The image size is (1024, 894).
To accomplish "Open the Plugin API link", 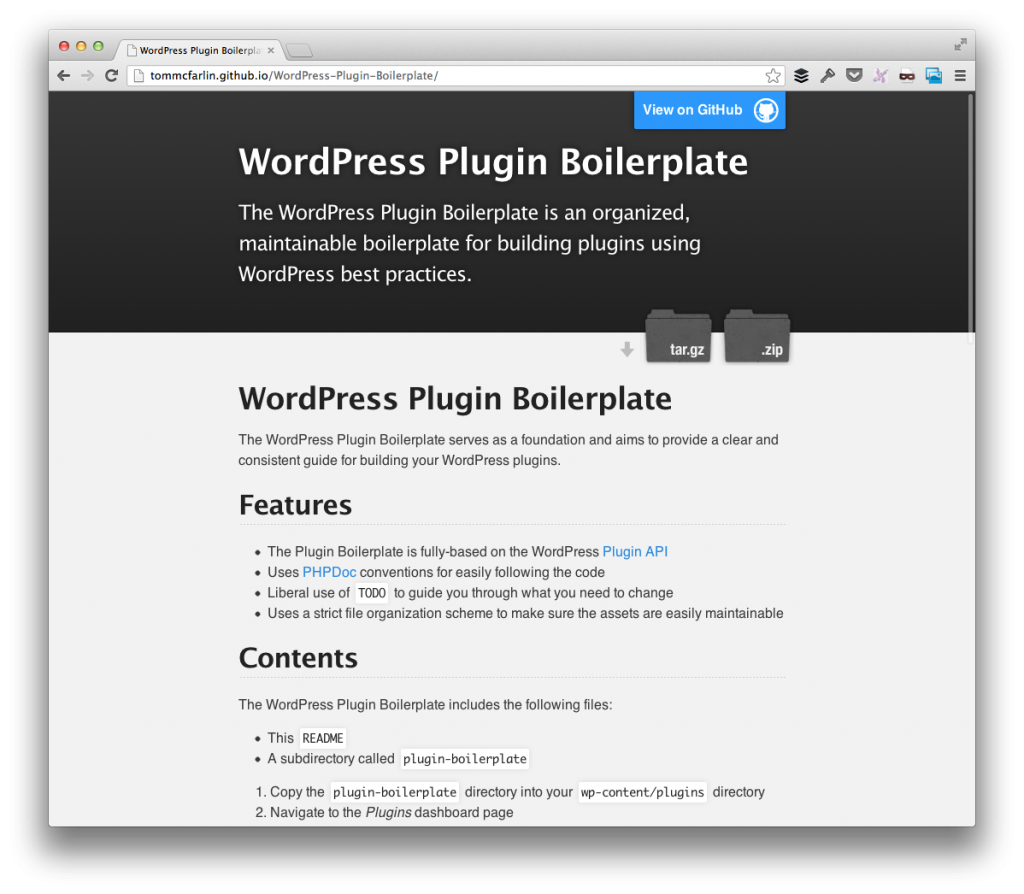I will click(635, 552).
